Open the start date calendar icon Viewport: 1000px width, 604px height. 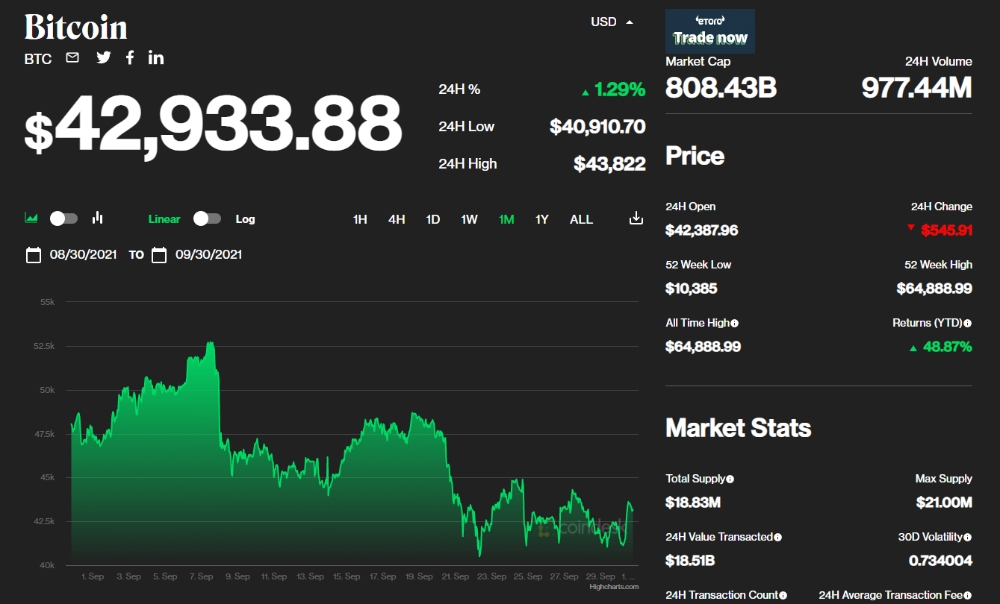coord(33,255)
